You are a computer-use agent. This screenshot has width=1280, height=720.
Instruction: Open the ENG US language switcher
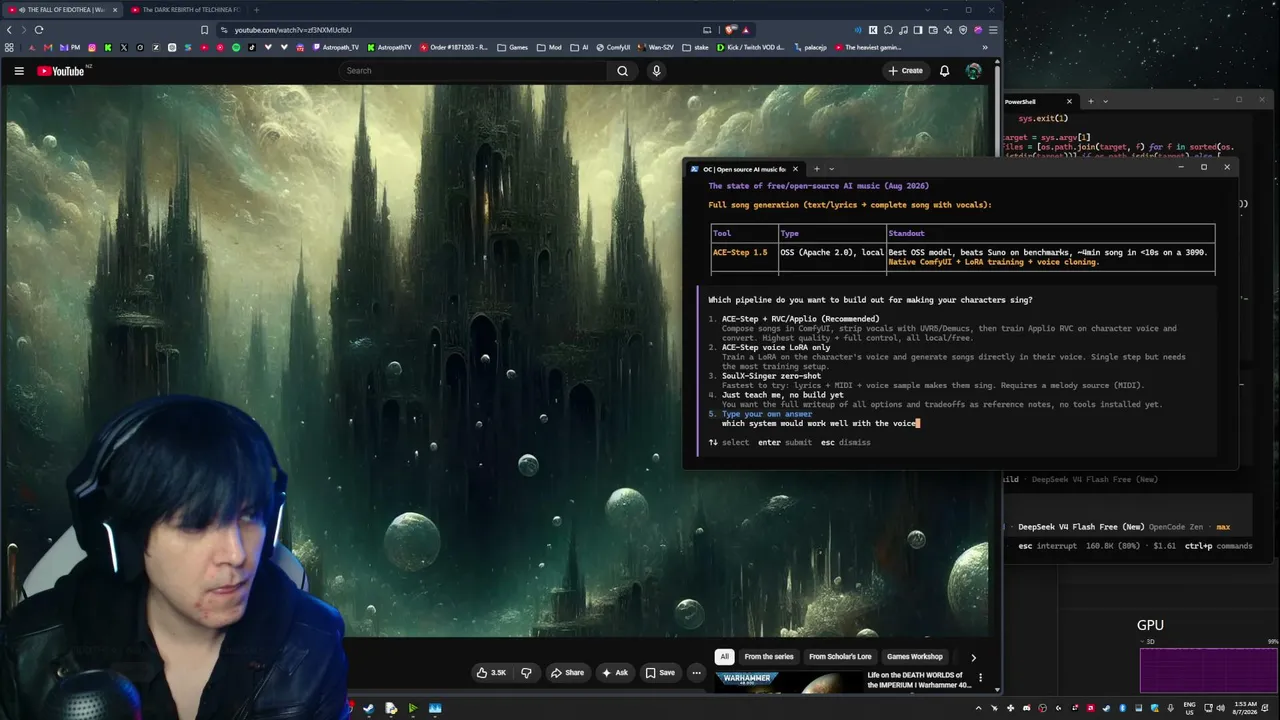pos(1189,708)
